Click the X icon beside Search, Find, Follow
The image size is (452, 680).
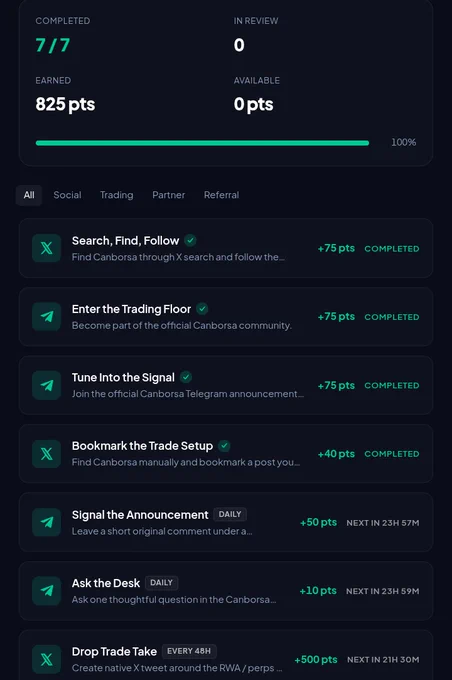tap(46, 248)
